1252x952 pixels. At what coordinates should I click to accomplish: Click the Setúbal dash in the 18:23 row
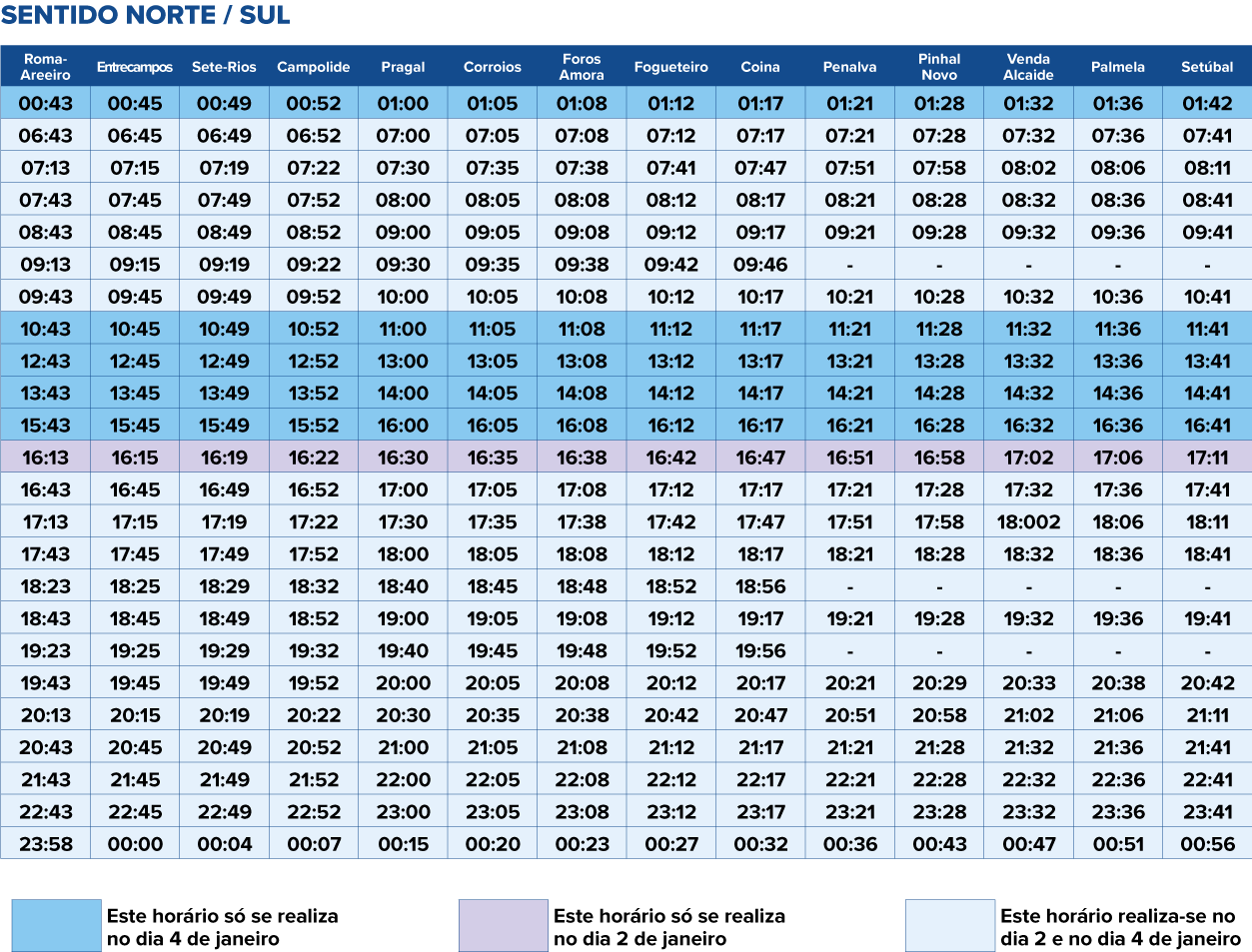click(1207, 586)
